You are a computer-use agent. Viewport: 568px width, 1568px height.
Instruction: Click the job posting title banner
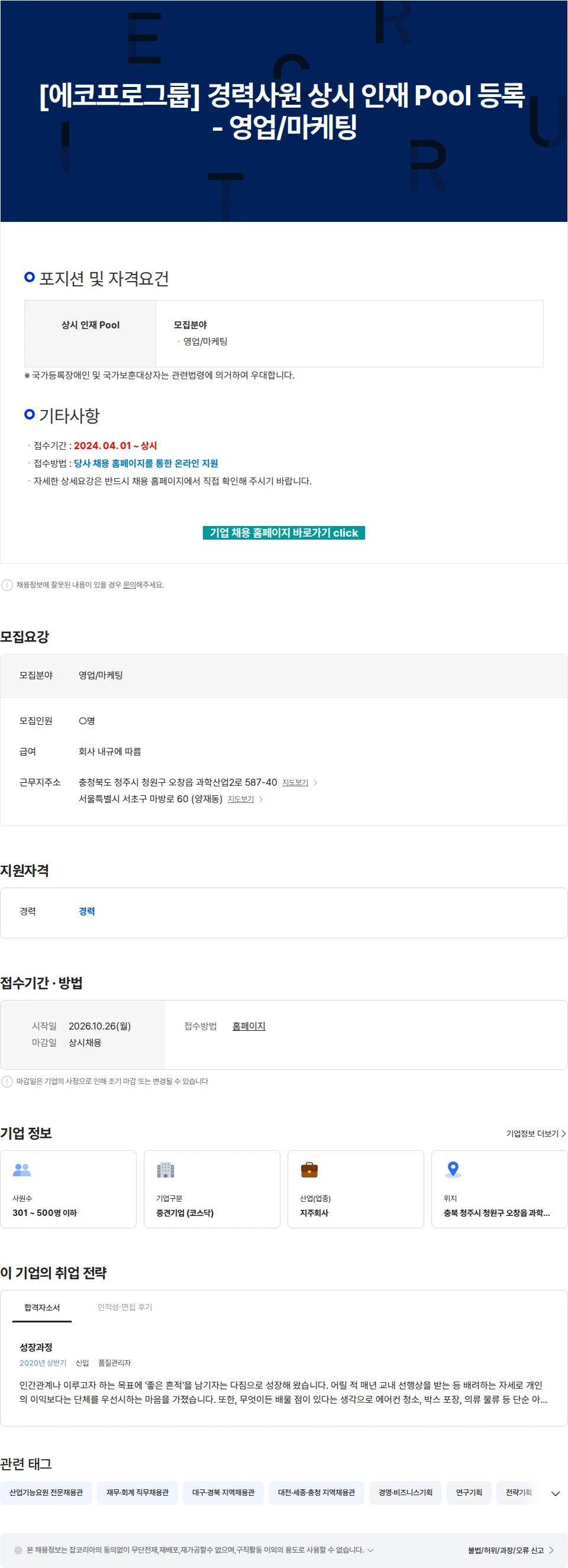click(283, 111)
